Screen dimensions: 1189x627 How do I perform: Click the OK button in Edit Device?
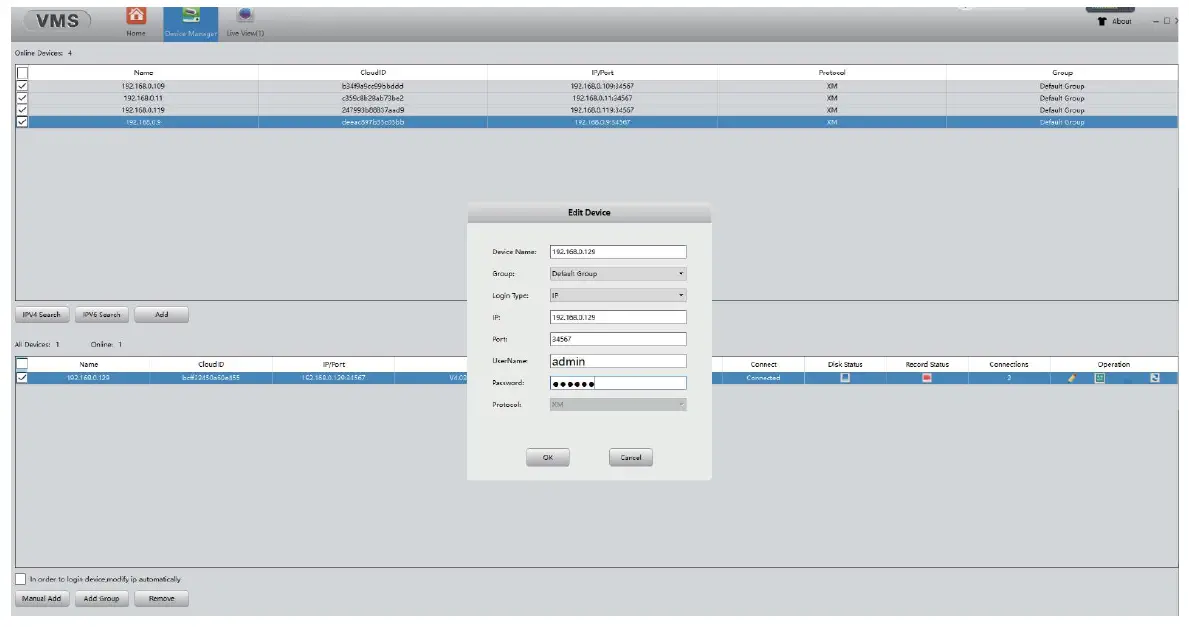[547, 457]
